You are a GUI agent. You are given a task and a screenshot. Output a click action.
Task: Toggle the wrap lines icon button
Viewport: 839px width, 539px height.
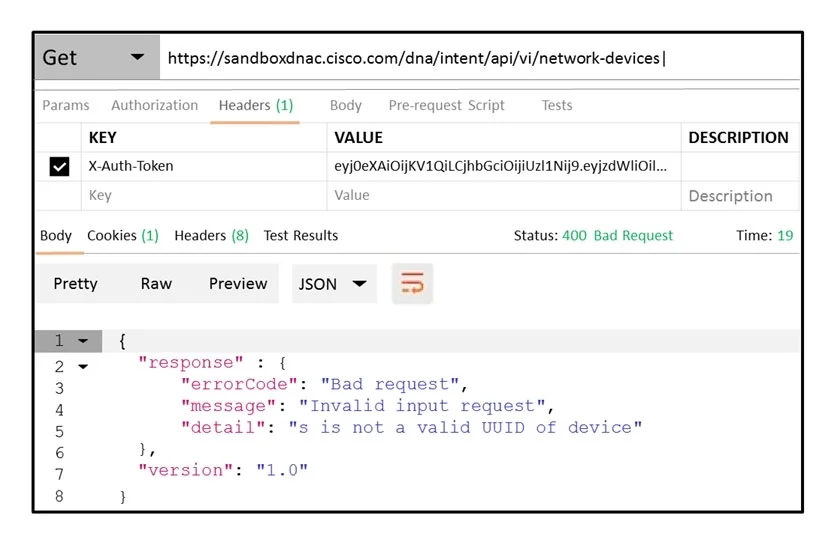point(412,283)
